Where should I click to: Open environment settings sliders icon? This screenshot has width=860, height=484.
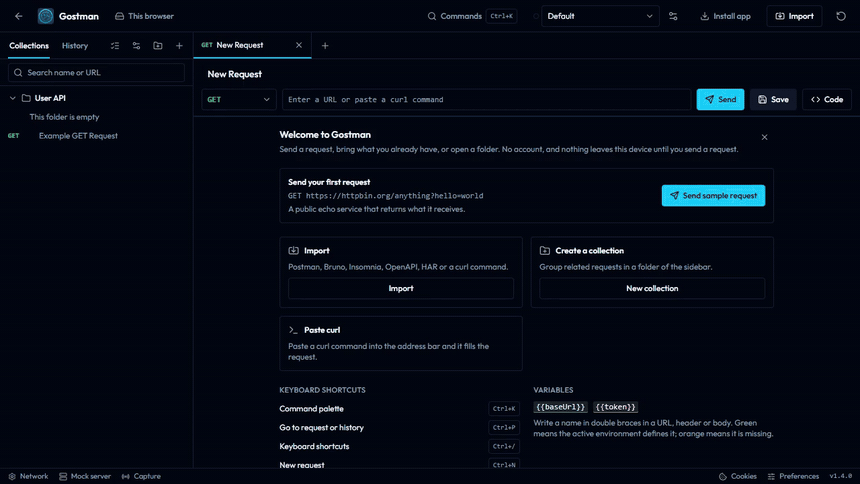pyautogui.click(x=673, y=16)
